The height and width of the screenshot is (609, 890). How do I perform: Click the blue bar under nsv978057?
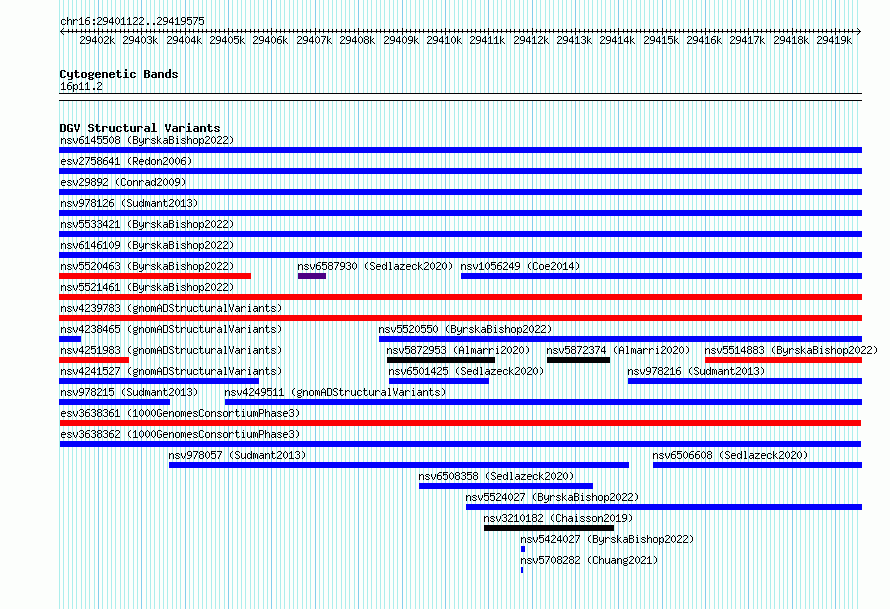click(399, 465)
